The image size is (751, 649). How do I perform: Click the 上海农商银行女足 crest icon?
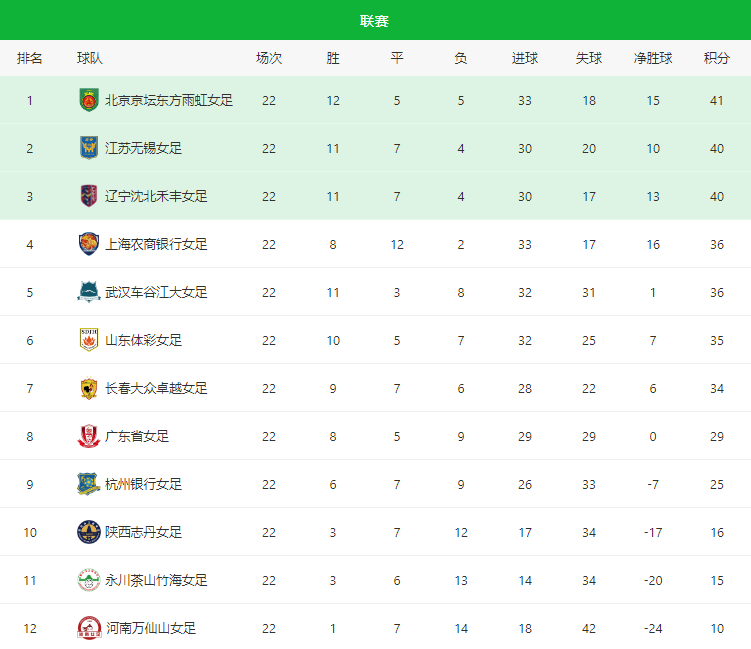point(88,244)
